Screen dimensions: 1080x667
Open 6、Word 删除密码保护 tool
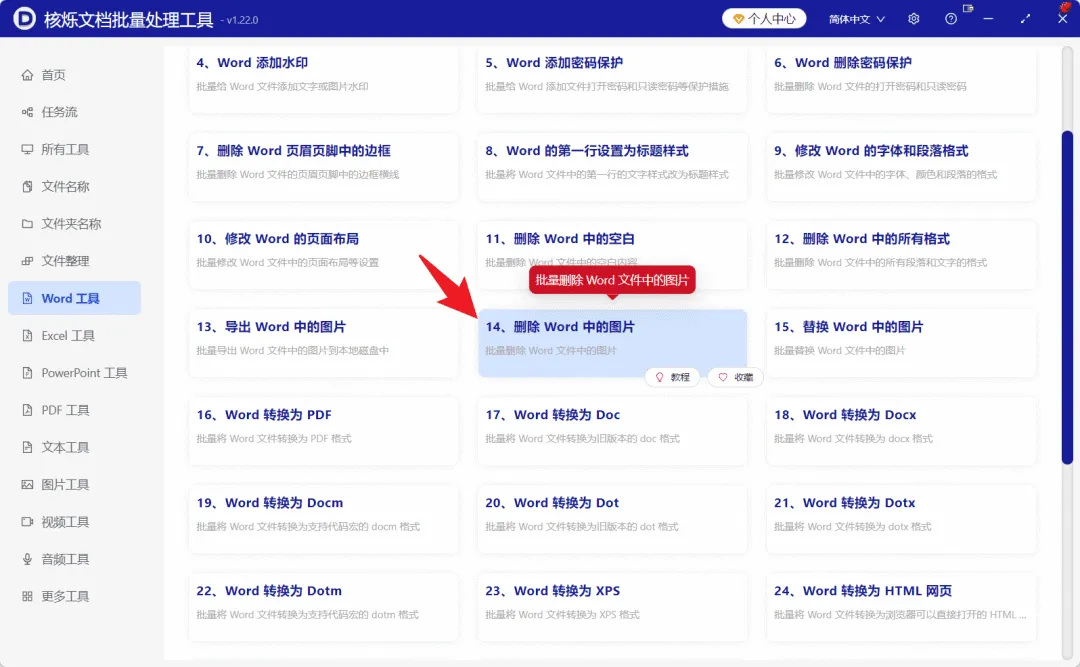(901, 79)
